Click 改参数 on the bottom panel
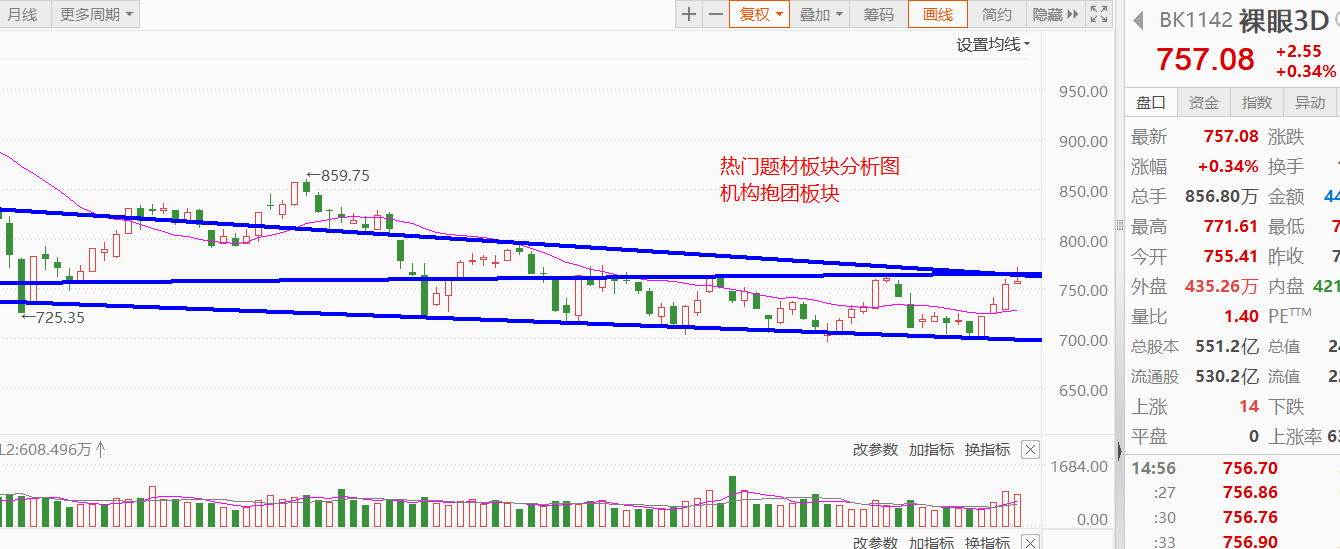The height and width of the screenshot is (549, 1340). [875, 542]
